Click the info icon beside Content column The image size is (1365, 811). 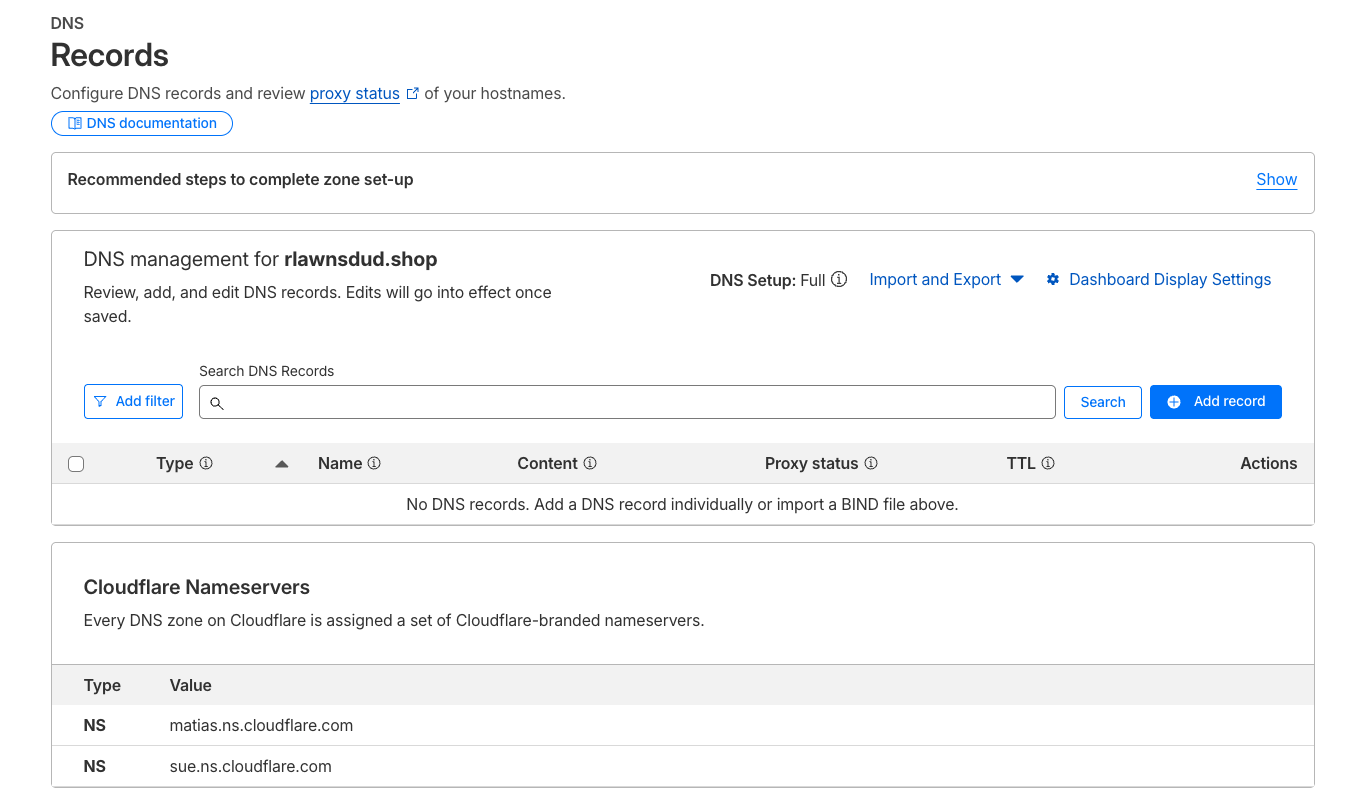[590, 464]
